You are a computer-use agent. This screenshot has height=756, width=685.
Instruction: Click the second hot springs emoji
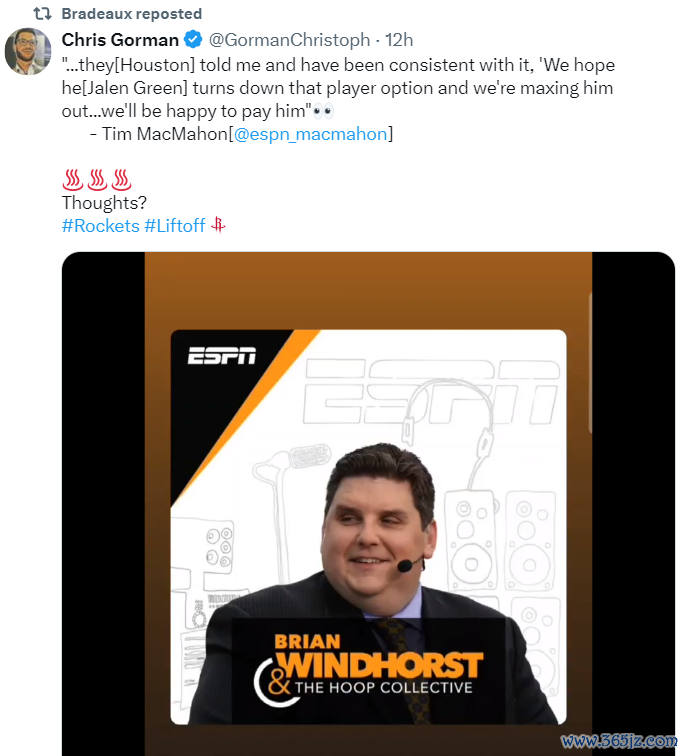(97, 180)
